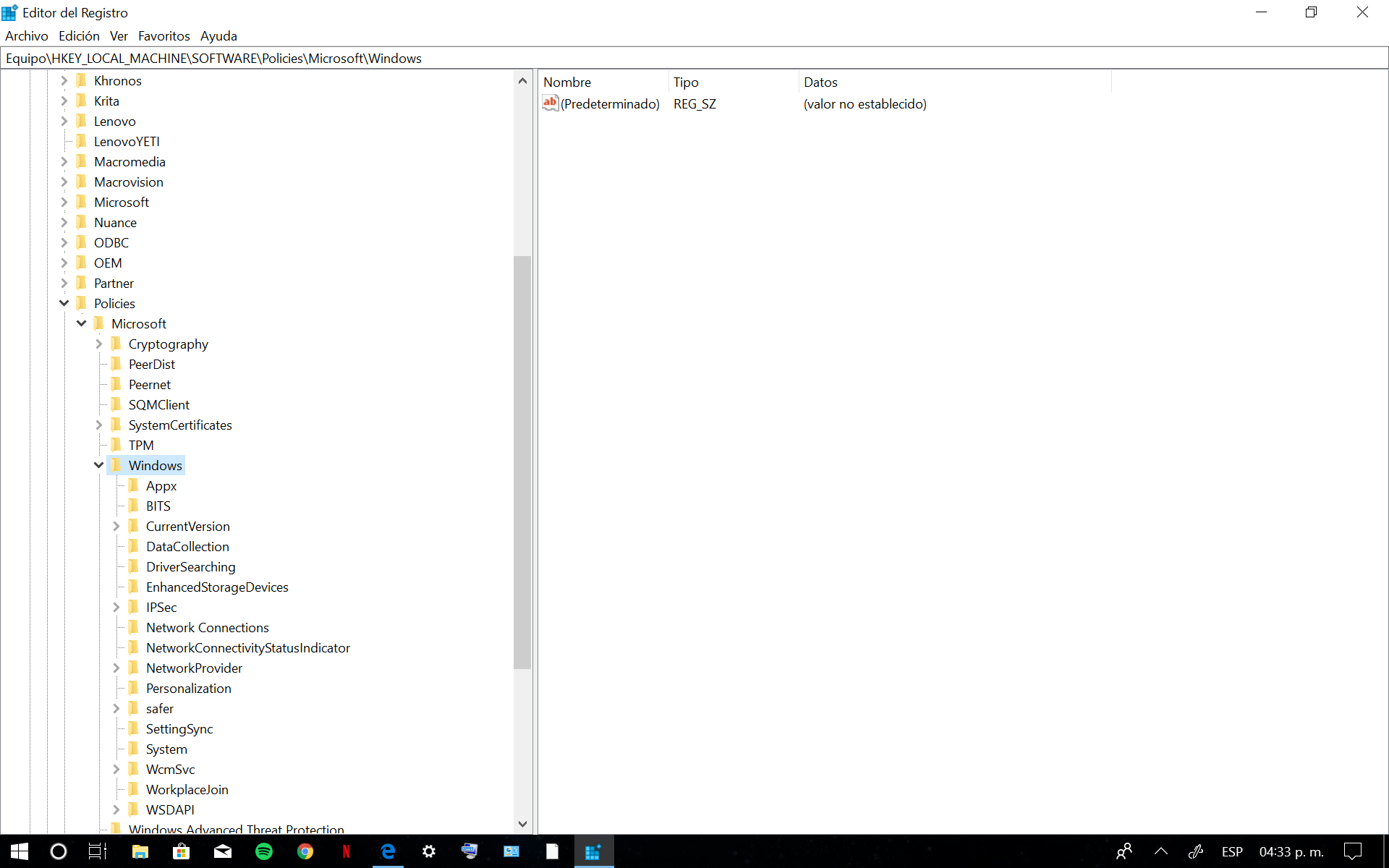This screenshot has height=868, width=1389.
Task: Select the safer key
Action: 160,709
